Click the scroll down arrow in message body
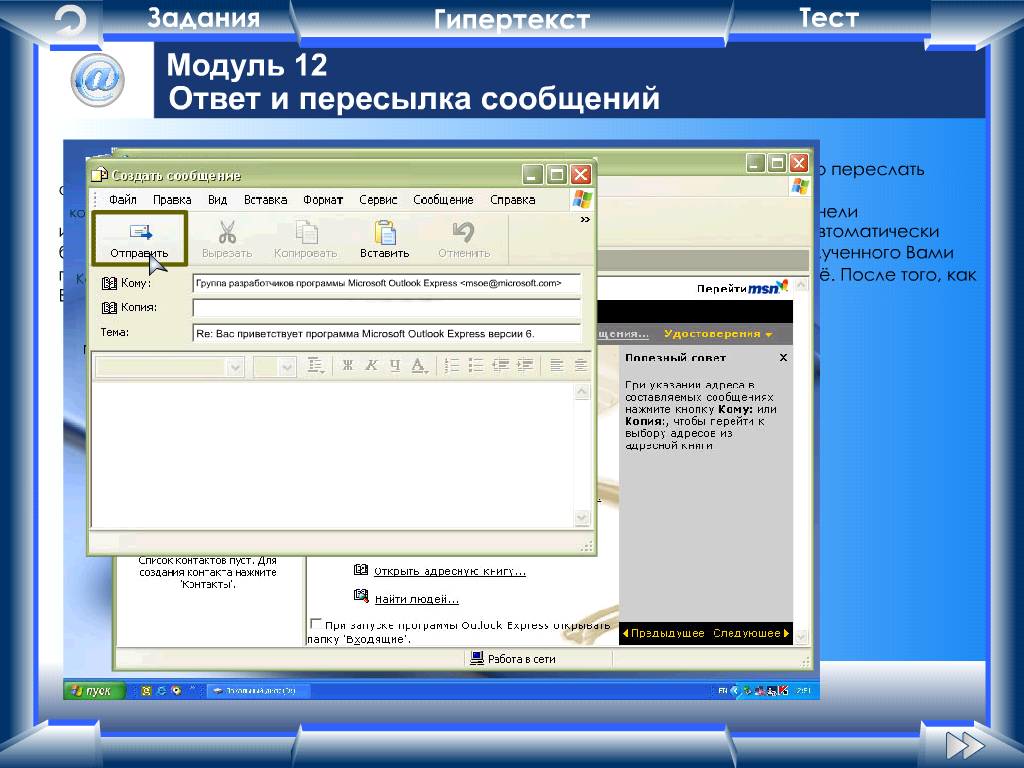 click(581, 518)
